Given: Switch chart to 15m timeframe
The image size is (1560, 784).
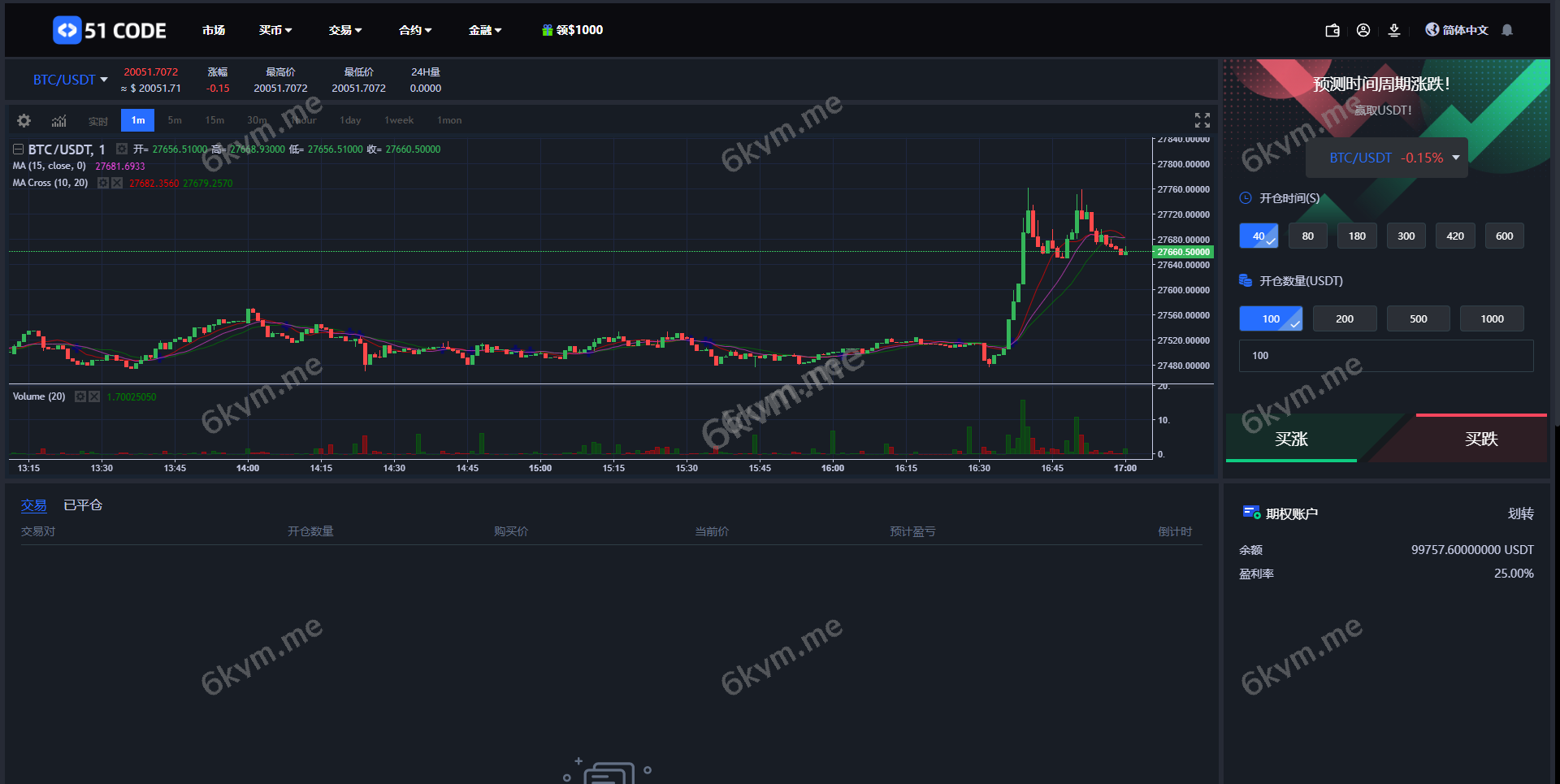Looking at the screenshot, I should (x=214, y=120).
